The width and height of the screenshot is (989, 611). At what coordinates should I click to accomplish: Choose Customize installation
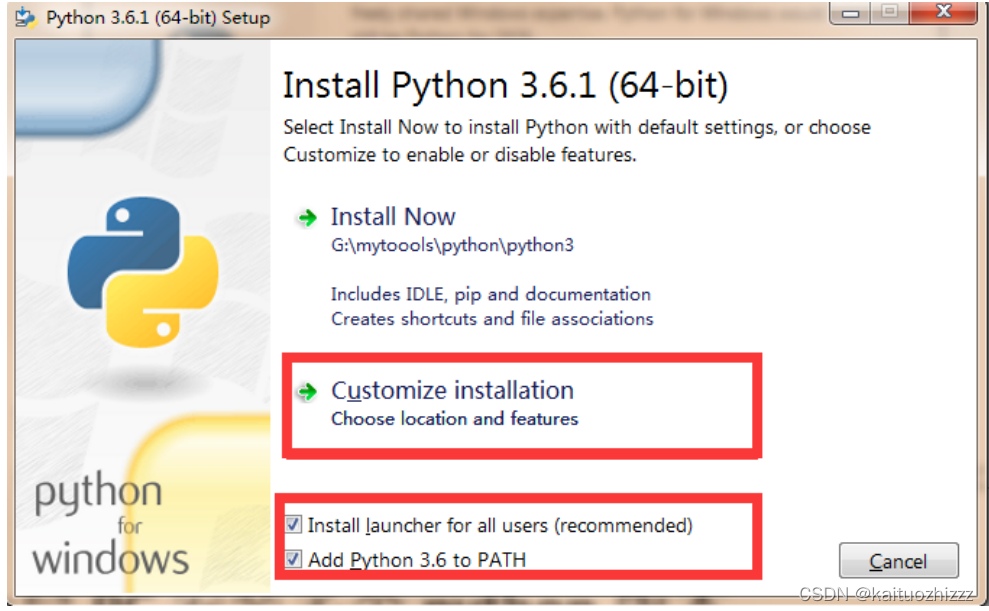click(x=452, y=390)
